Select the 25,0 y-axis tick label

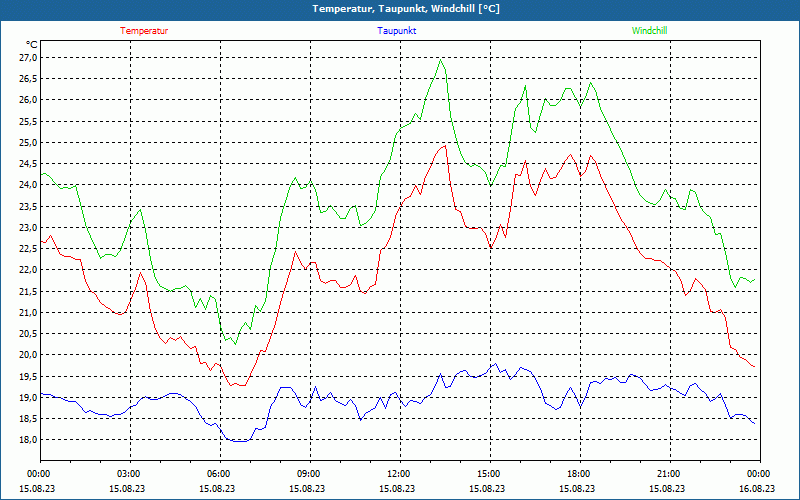(27, 143)
